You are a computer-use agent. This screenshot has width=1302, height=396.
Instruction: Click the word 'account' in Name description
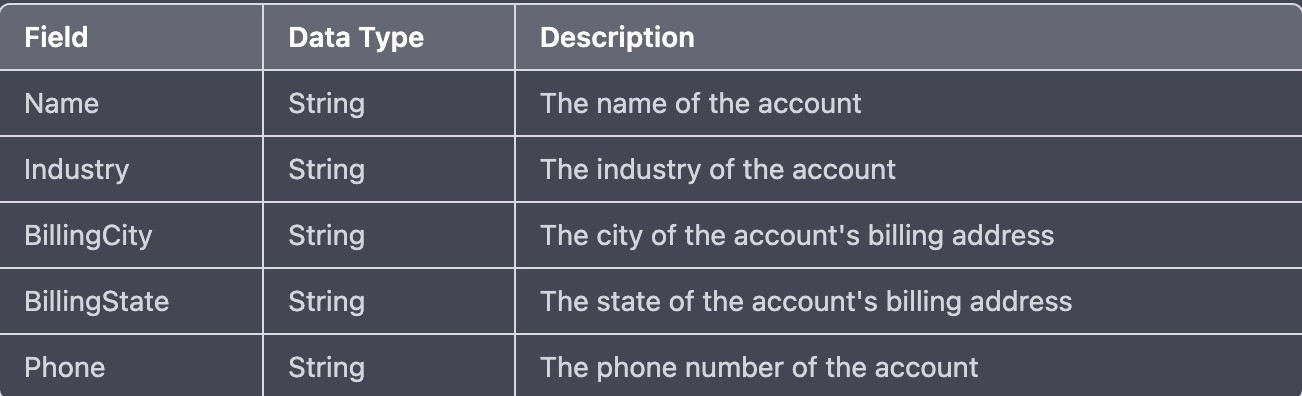click(810, 103)
